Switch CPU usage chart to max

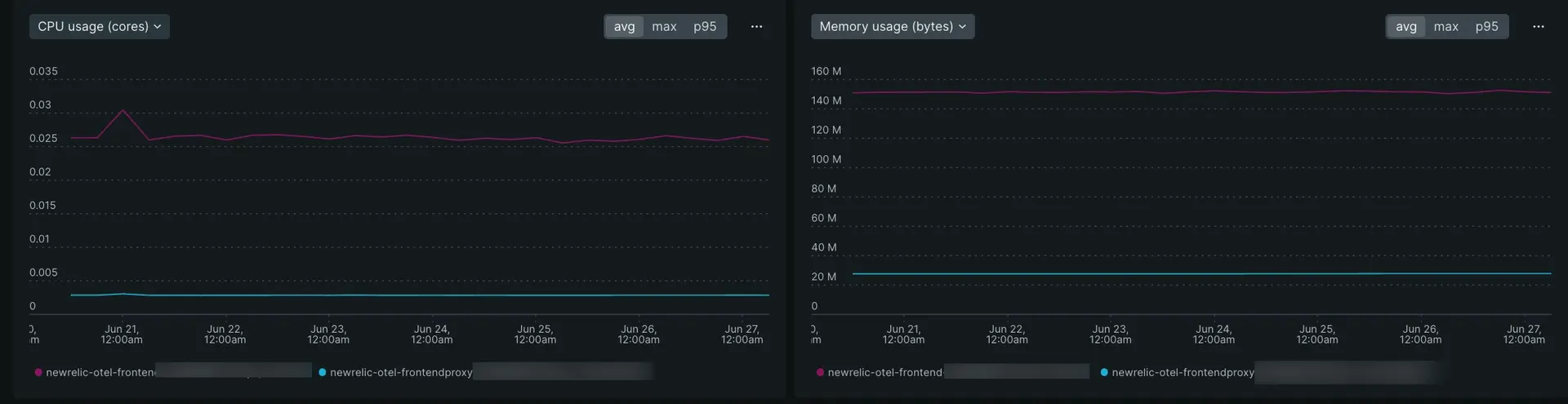[664, 27]
